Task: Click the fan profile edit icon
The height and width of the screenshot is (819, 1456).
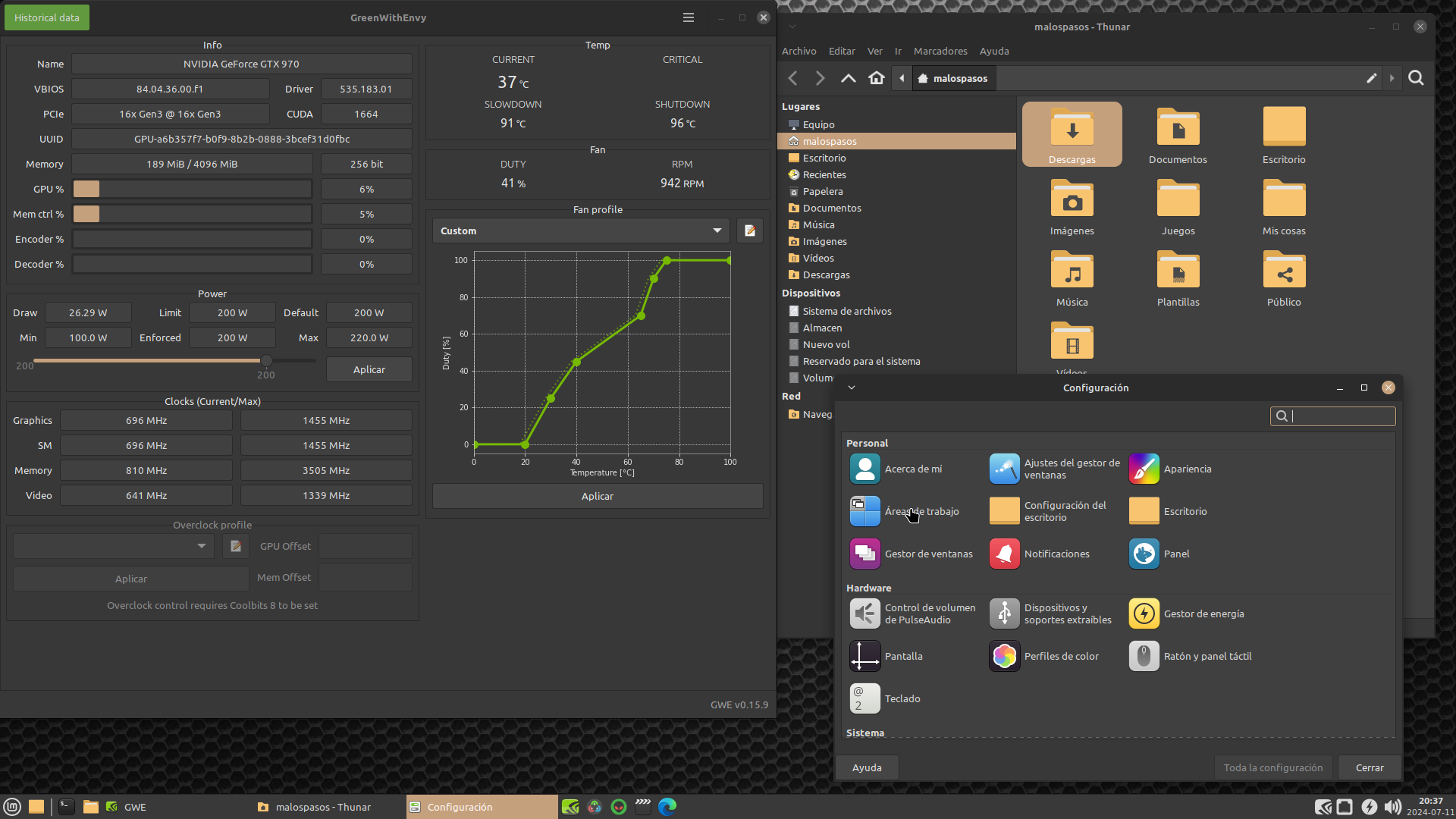Action: tap(749, 231)
